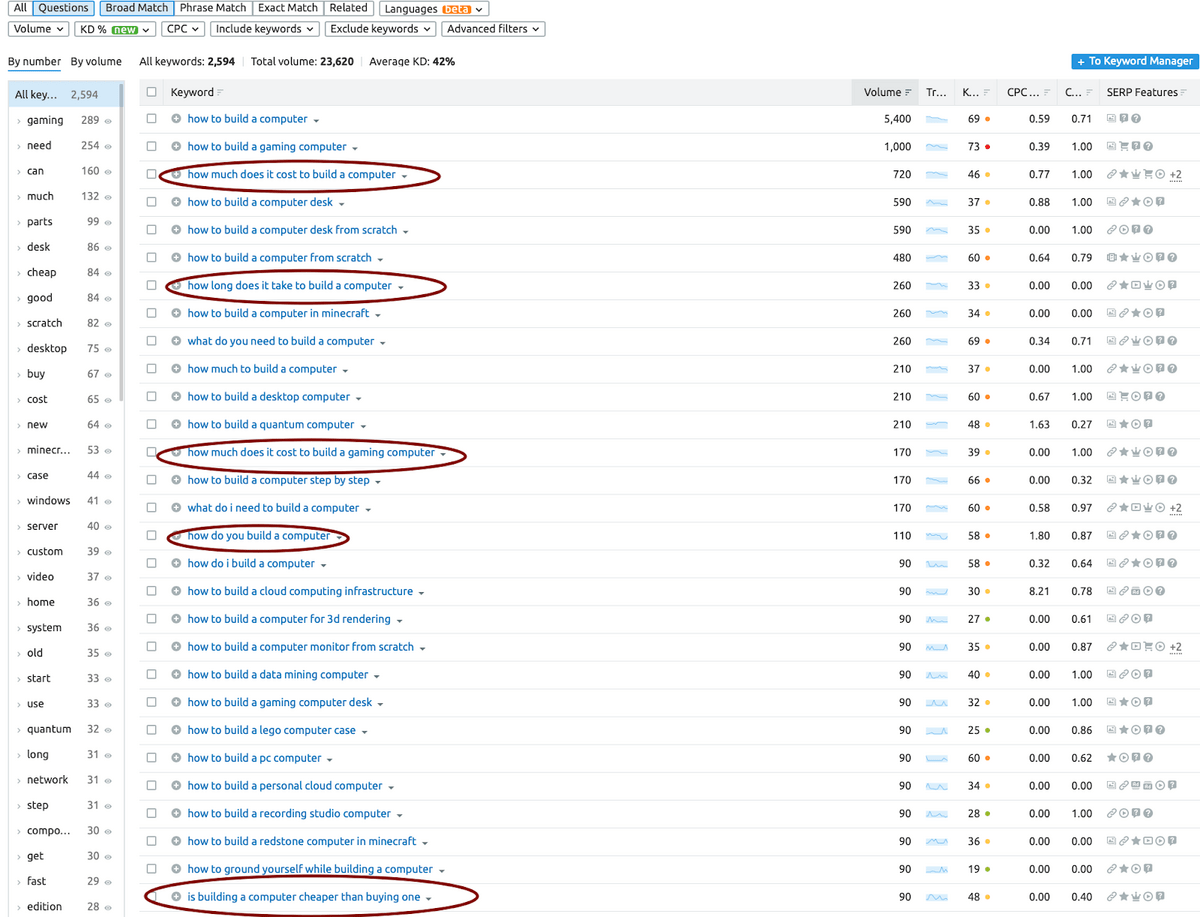This screenshot has width=1200, height=917.
Task: Check box for 'how to build a computer desk from scratch'
Action: coord(152,230)
